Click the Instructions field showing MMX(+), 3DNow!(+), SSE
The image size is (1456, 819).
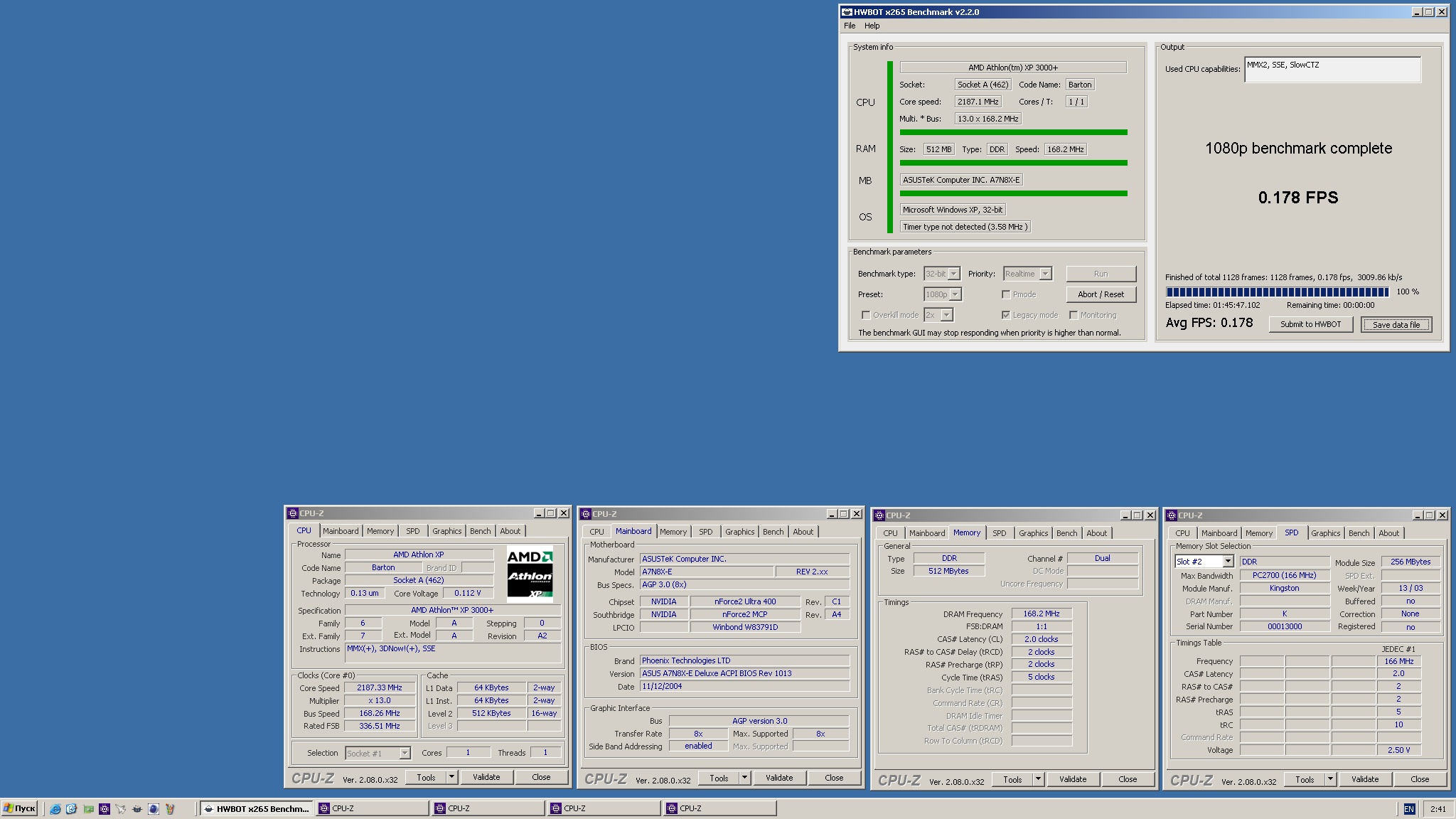pos(453,653)
